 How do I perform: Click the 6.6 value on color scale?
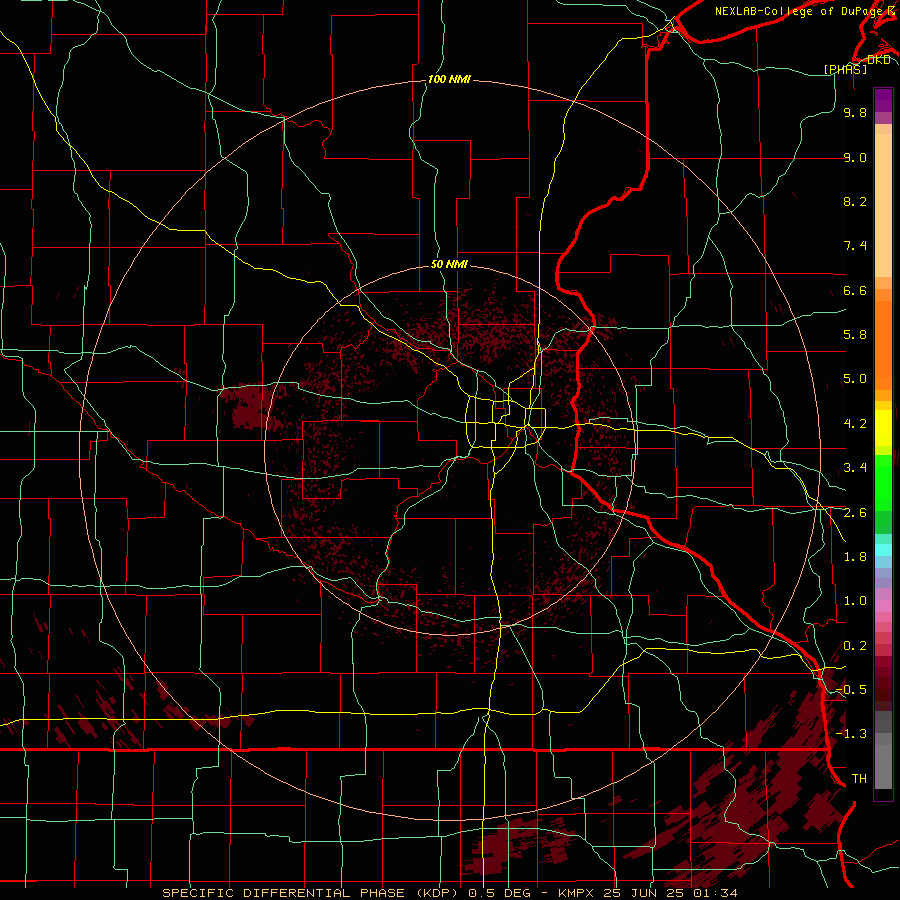pos(855,290)
